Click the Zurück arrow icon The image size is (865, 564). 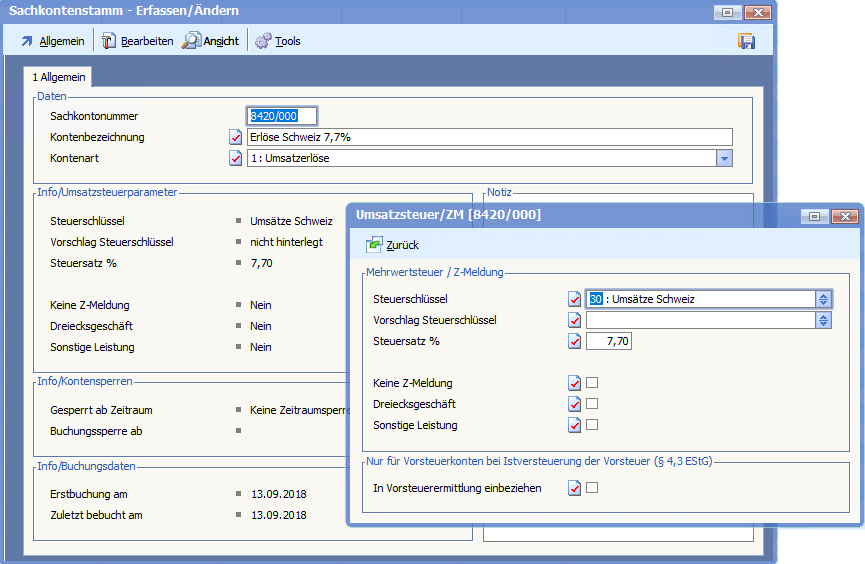click(374, 244)
